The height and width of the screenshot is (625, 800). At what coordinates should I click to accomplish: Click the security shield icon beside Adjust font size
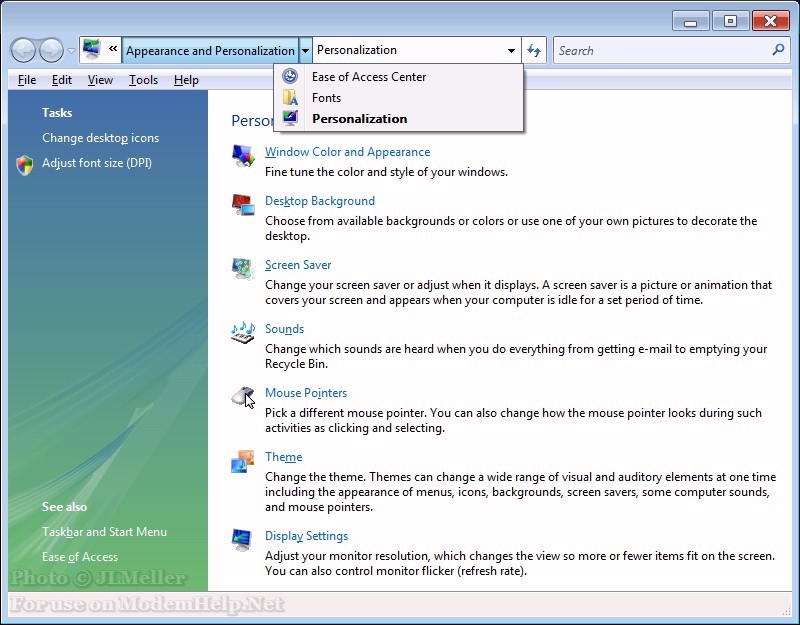tap(24, 165)
